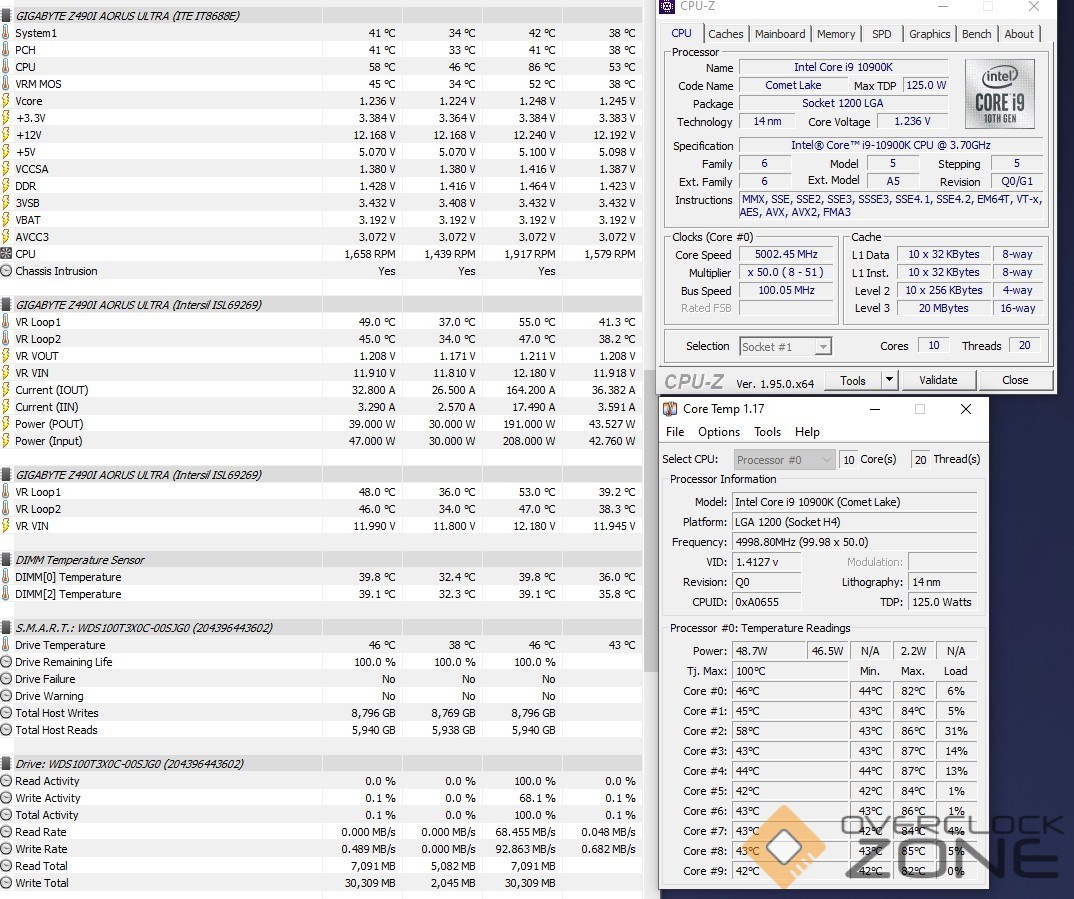Click the Chassis Intrusion status icon
Viewport: 1074px width, 899px height.
(x=6, y=271)
